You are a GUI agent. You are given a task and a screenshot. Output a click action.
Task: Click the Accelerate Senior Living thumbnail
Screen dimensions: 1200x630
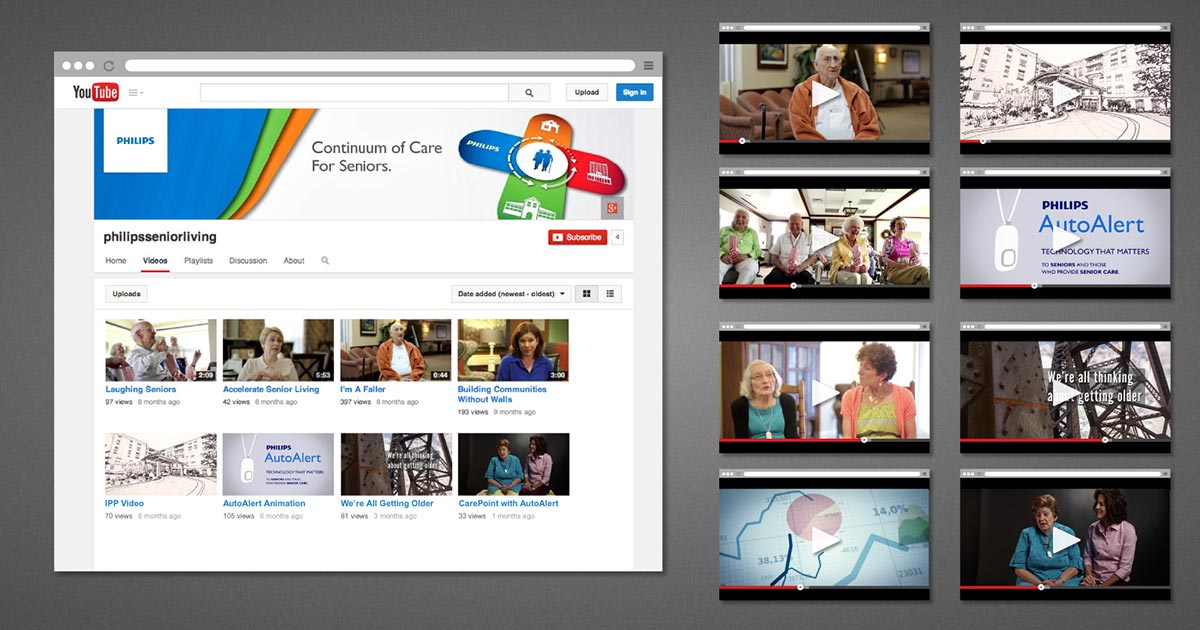(x=278, y=350)
